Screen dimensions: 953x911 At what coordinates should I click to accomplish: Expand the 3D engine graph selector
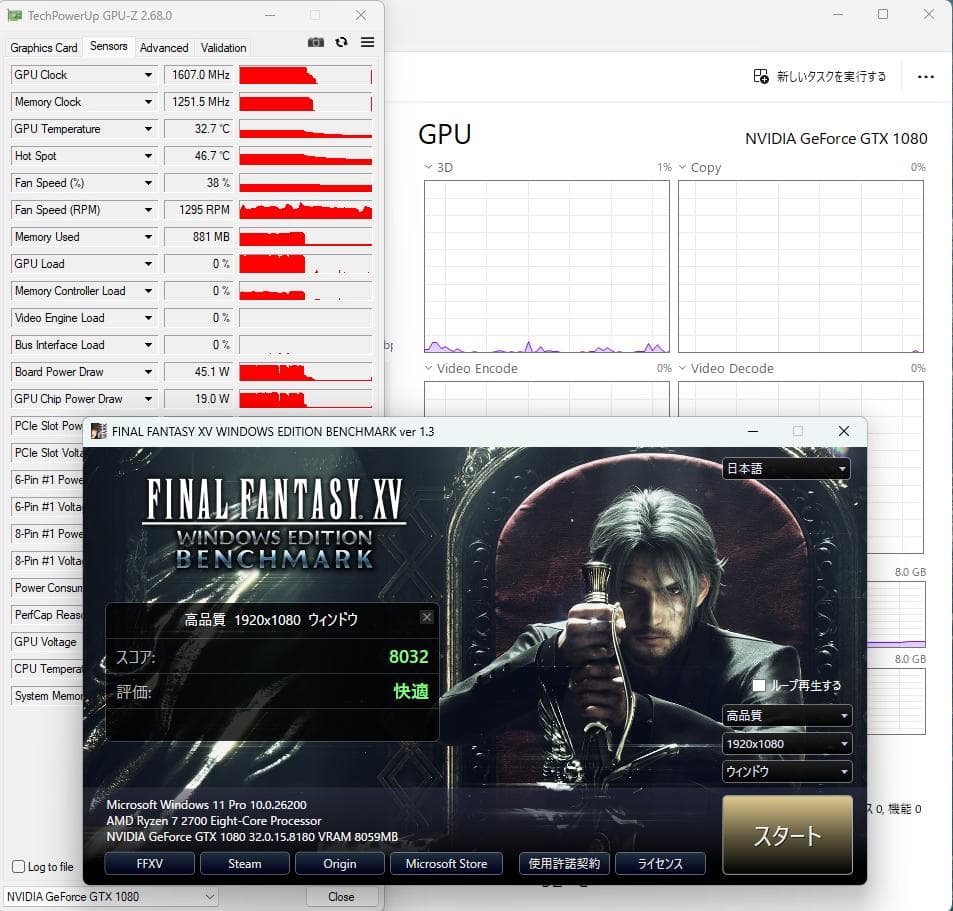point(428,167)
